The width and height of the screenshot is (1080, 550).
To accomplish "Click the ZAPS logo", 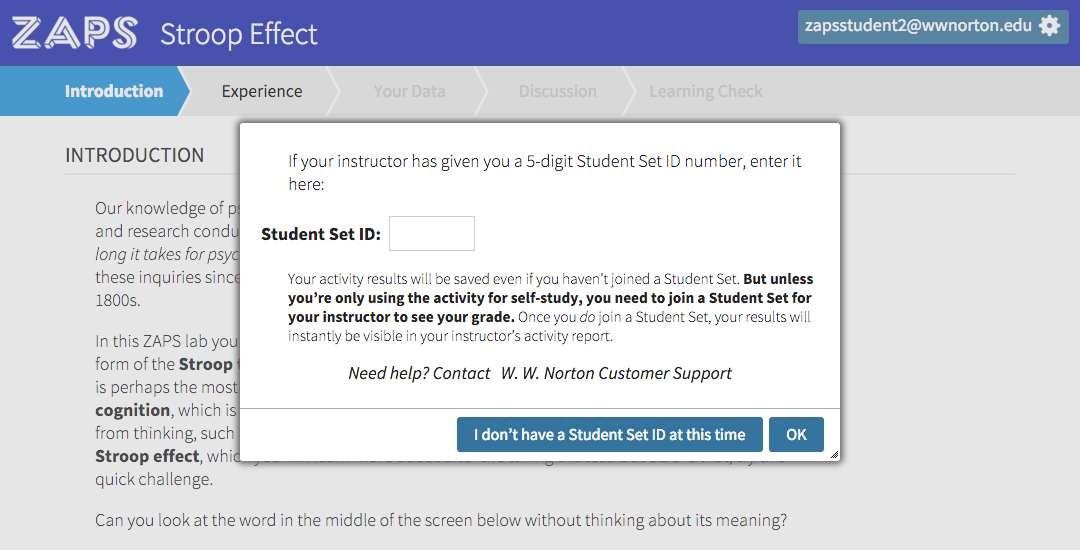I will click(x=74, y=33).
